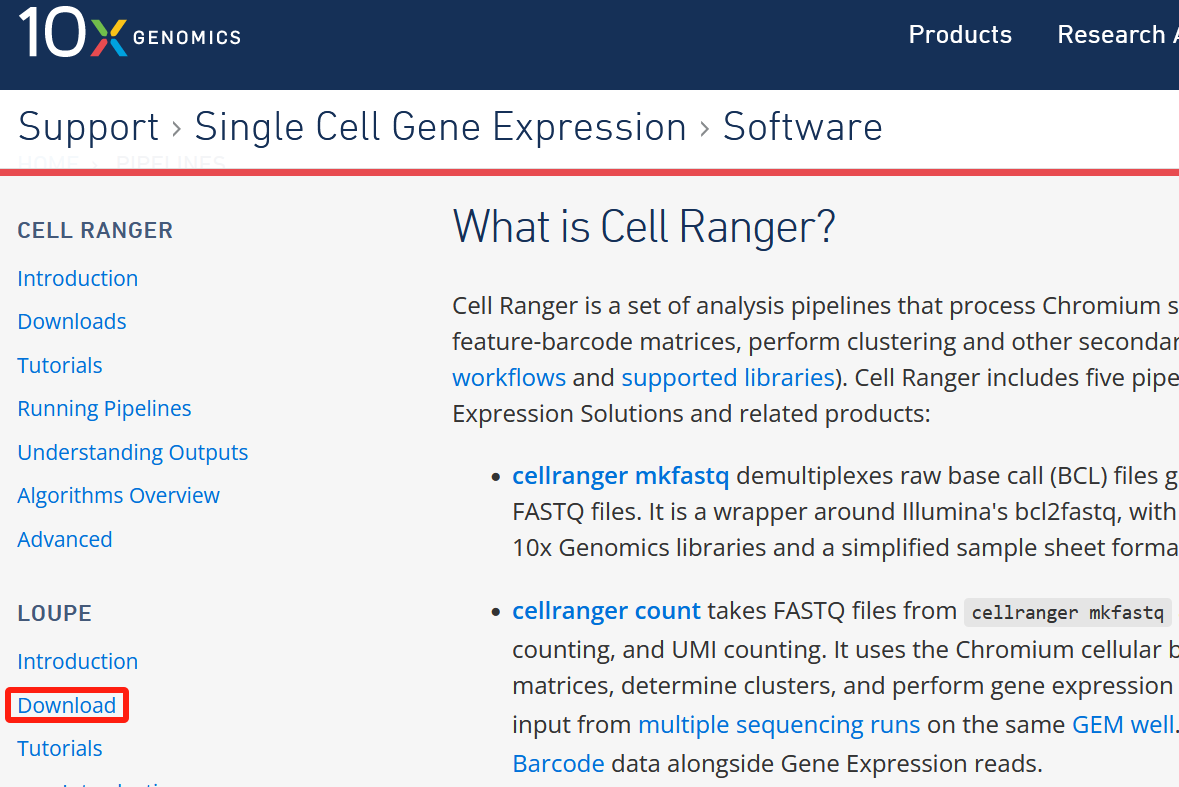Go to Support breadcrumb
Screen dimensions: 1179x787
click(x=89, y=127)
